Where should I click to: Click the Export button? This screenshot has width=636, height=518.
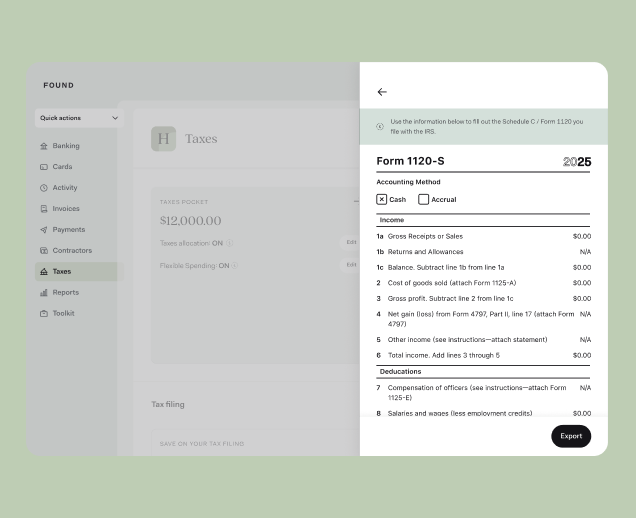[571, 436]
